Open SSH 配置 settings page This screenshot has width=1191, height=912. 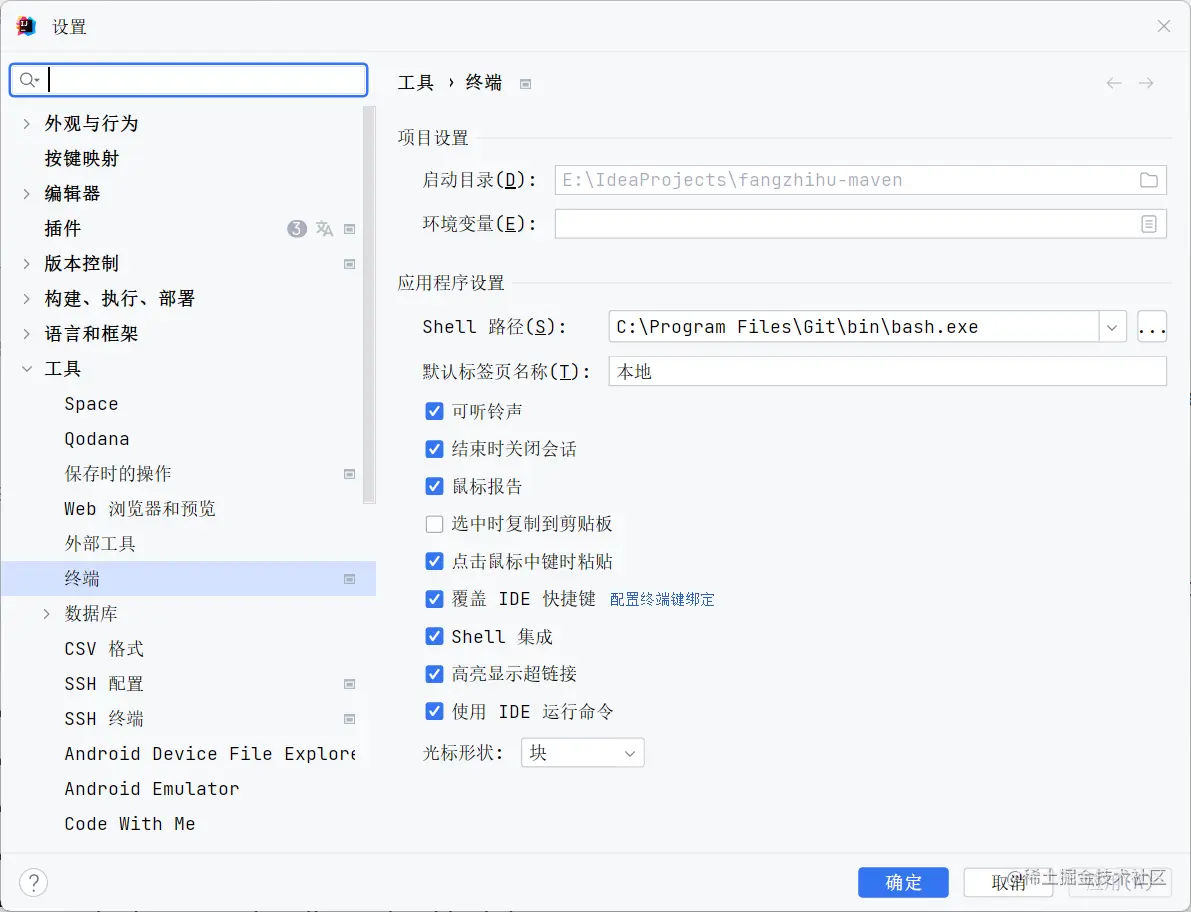(104, 684)
